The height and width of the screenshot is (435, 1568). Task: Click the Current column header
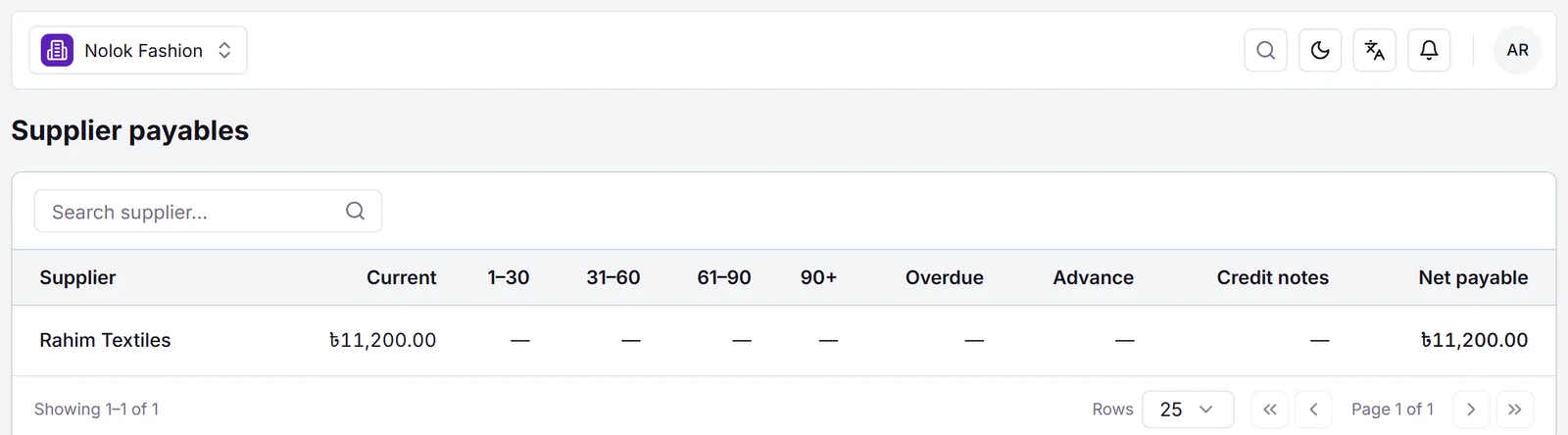(401, 277)
